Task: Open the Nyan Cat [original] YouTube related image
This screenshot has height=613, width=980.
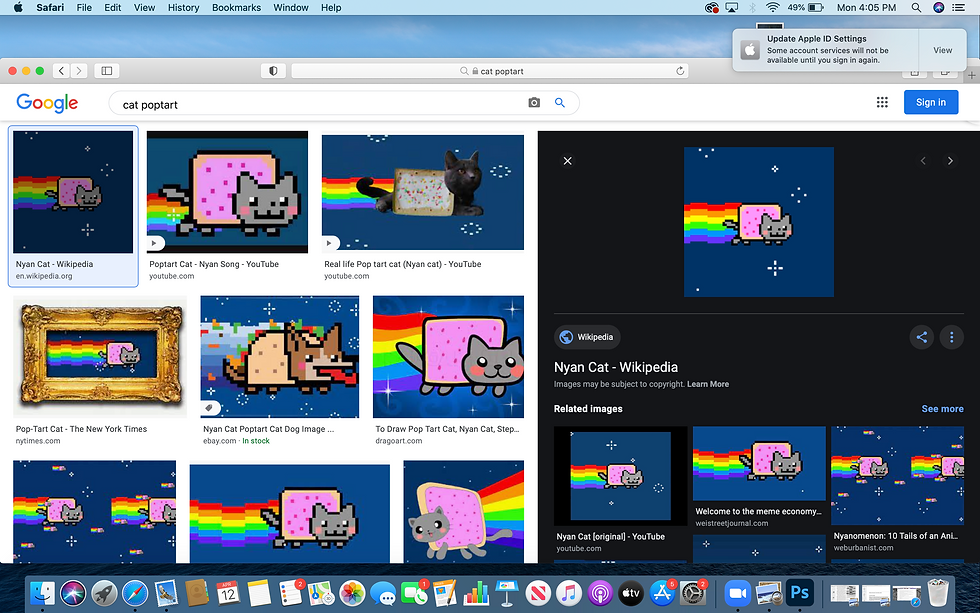Action: pos(620,476)
